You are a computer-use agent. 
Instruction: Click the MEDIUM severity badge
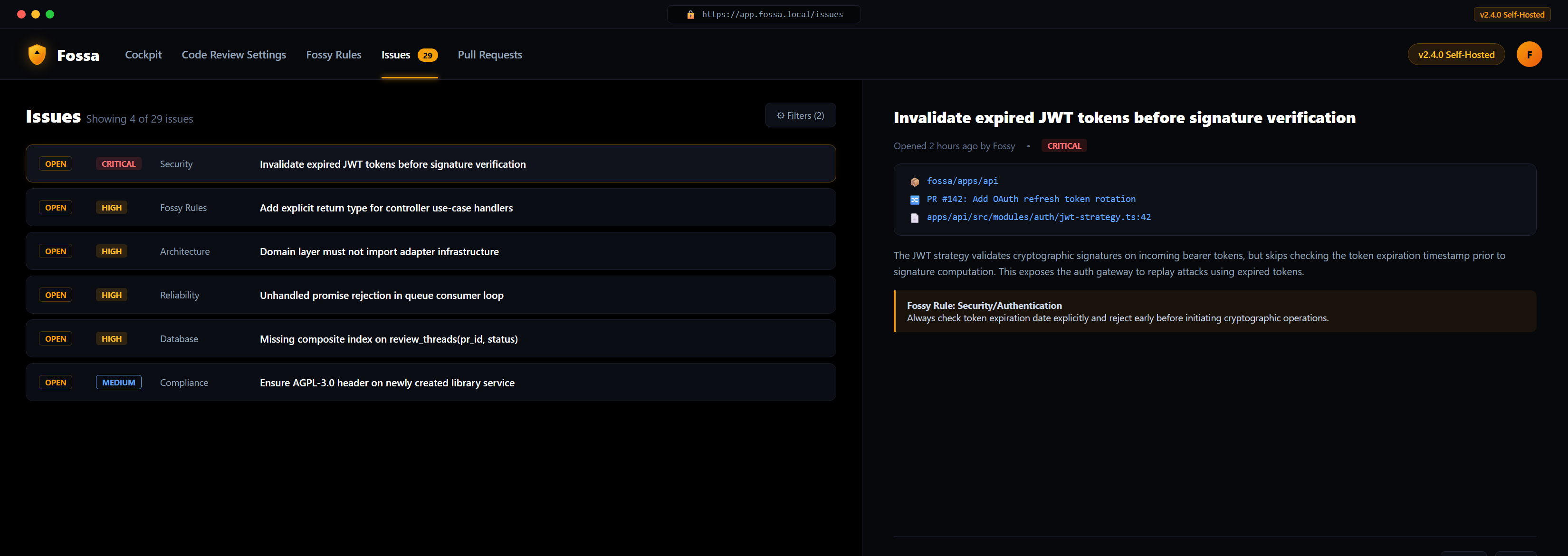(119, 383)
